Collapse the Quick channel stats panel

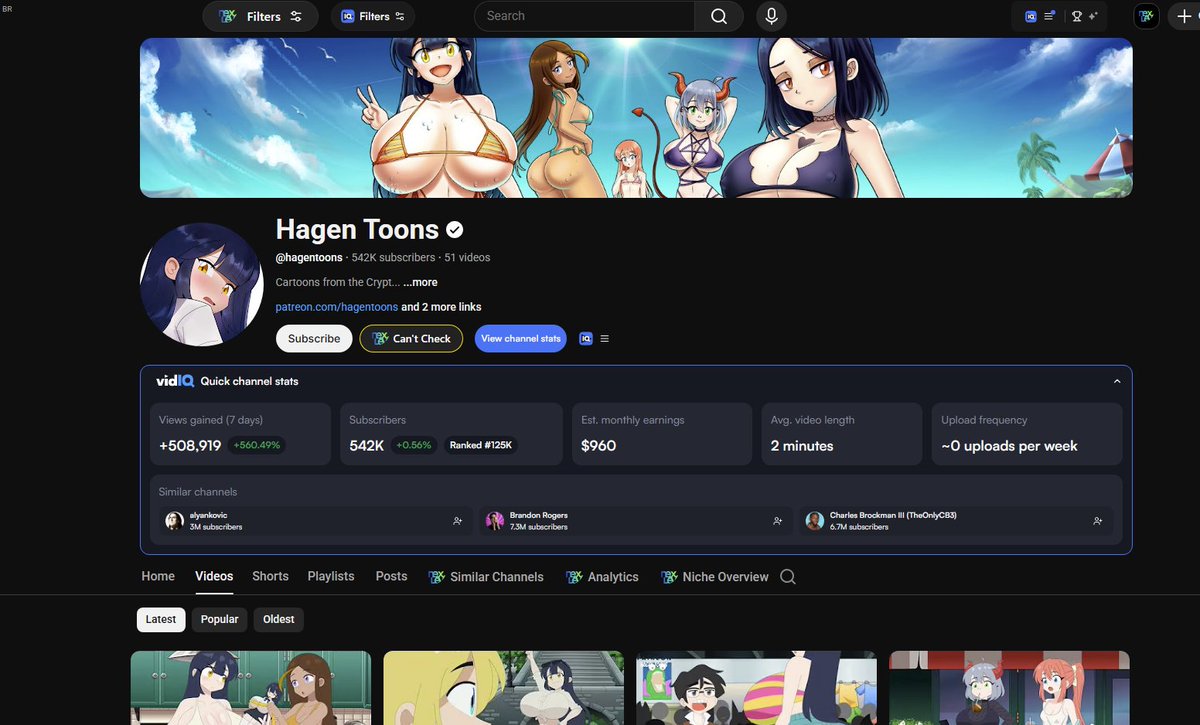(1117, 381)
